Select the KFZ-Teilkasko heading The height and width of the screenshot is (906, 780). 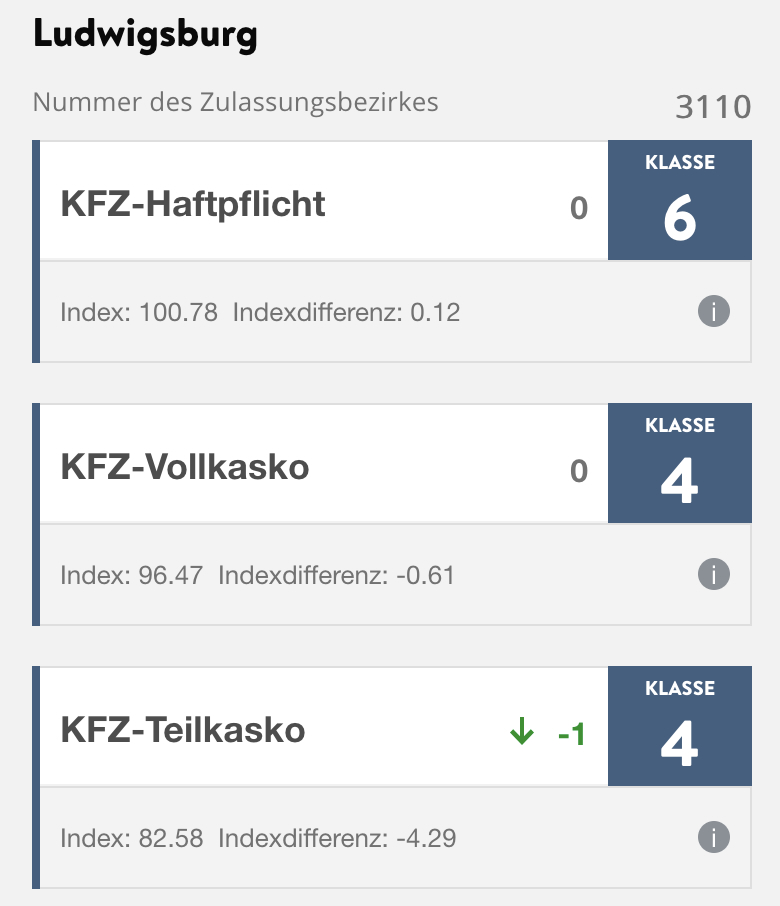coord(183,730)
